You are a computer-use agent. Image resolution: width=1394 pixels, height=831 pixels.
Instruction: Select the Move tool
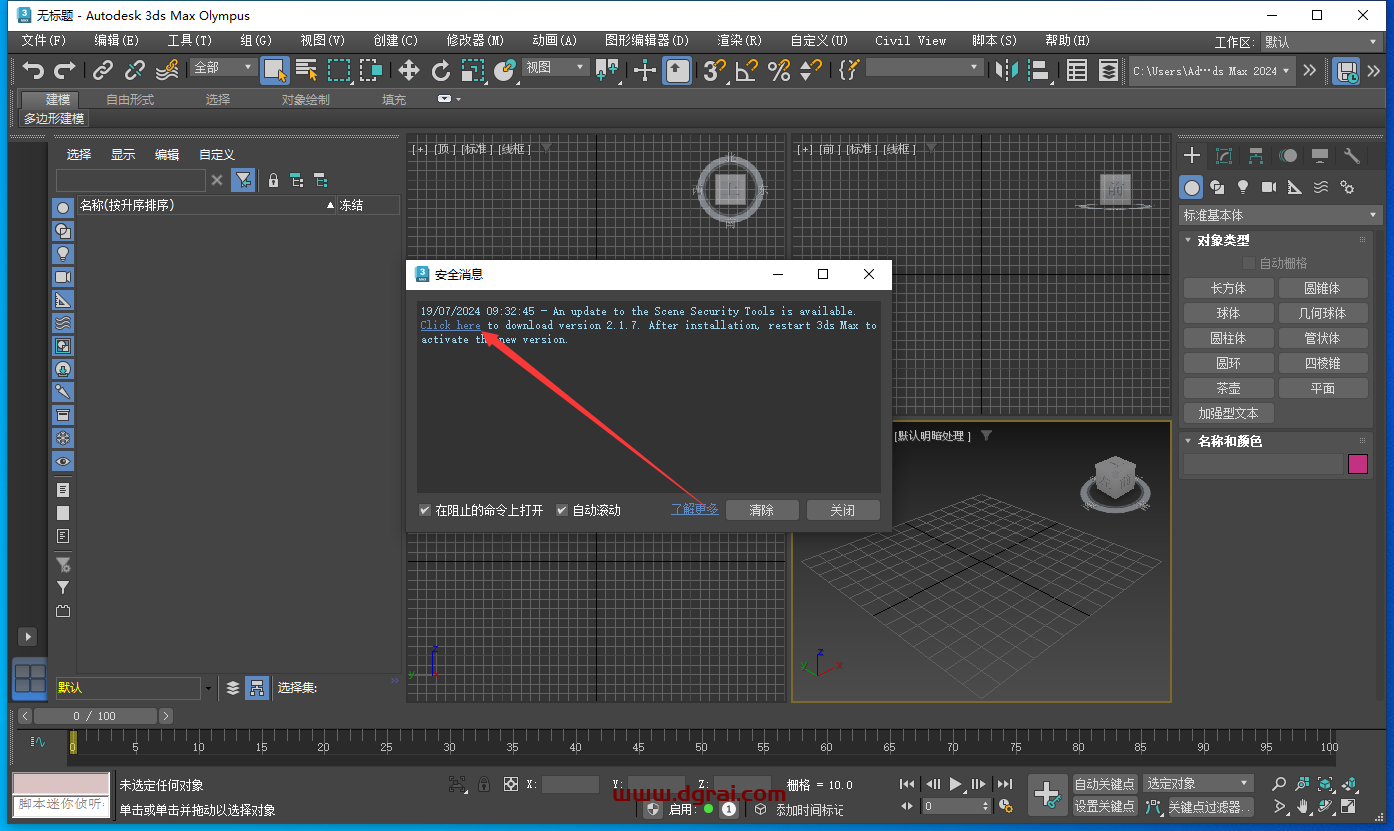pyautogui.click(x=409, y=70)
